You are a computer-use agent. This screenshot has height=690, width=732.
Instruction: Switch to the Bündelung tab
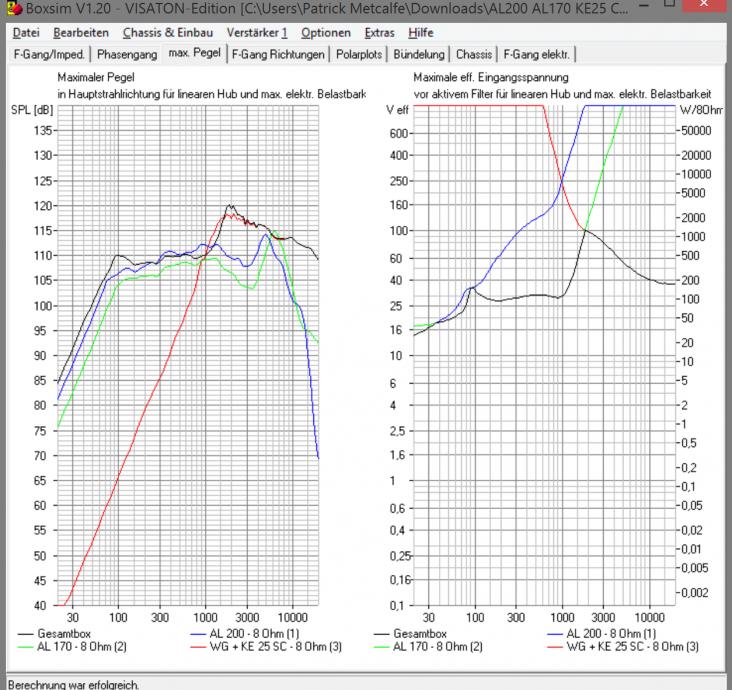pos(419,54)
